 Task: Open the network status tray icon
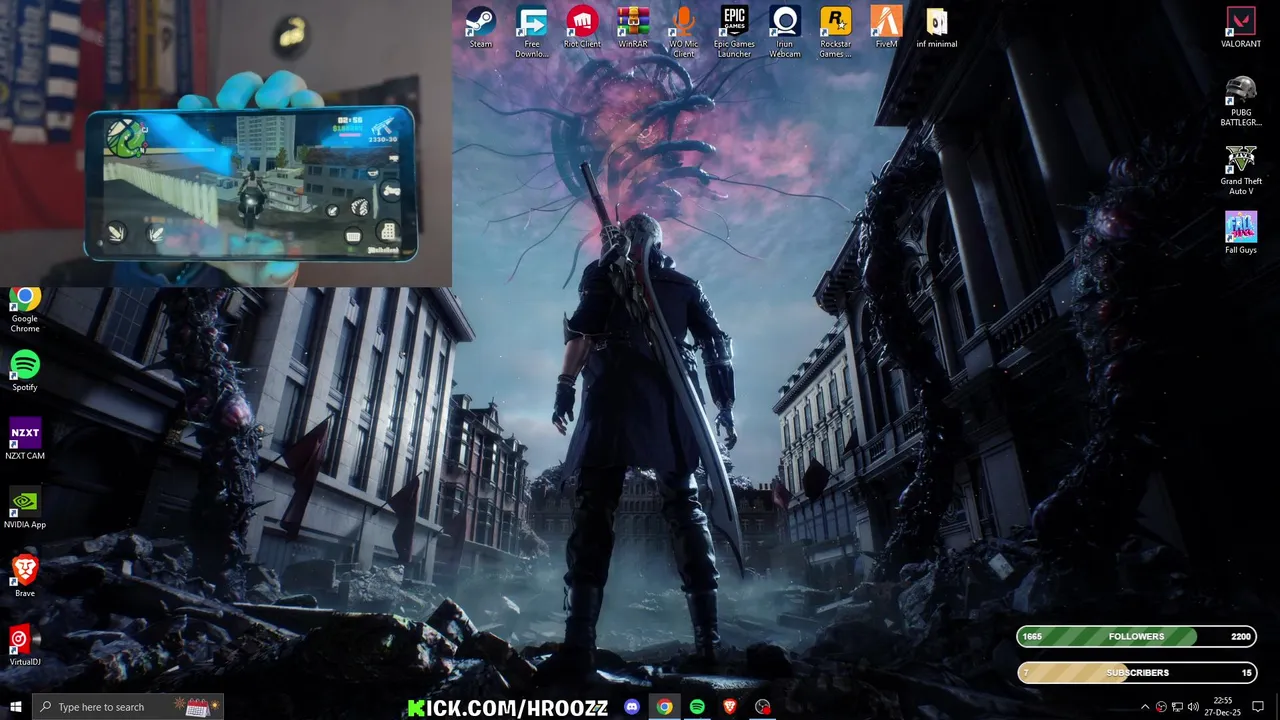click(x=1177, y=707)
